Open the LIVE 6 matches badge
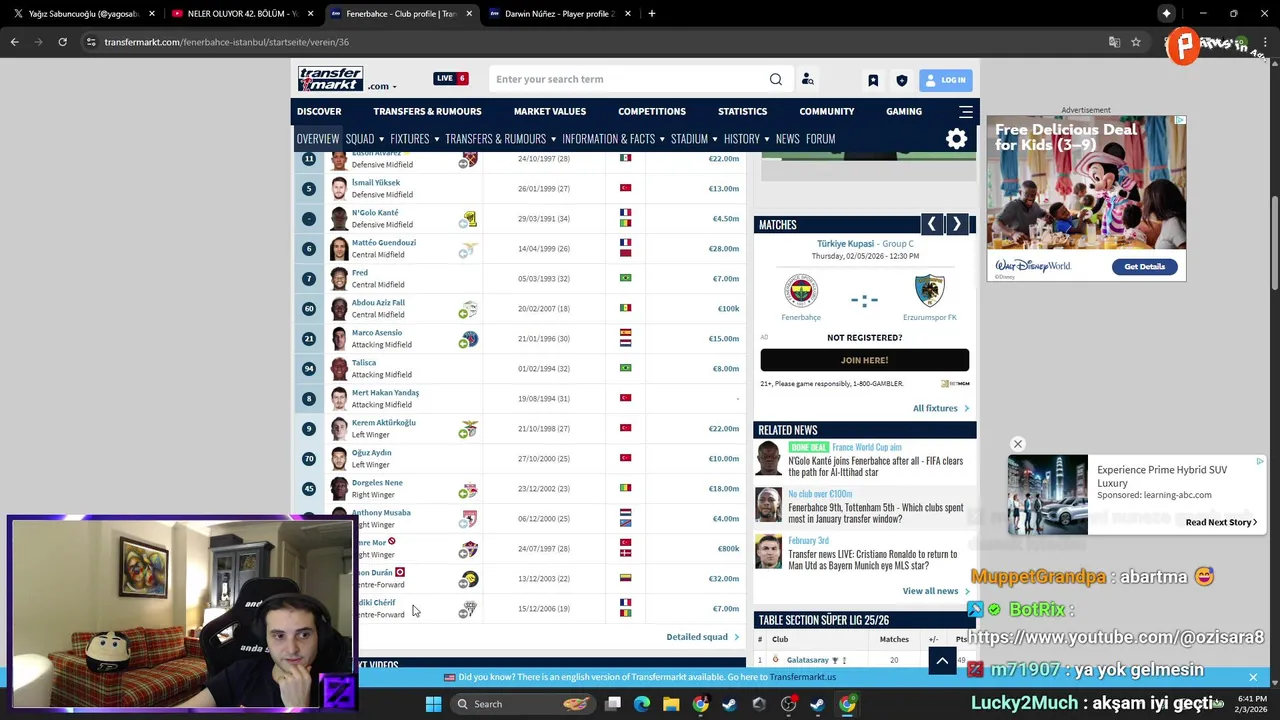Viewport: 1280px width, 720px height. [x=450, y=78]
